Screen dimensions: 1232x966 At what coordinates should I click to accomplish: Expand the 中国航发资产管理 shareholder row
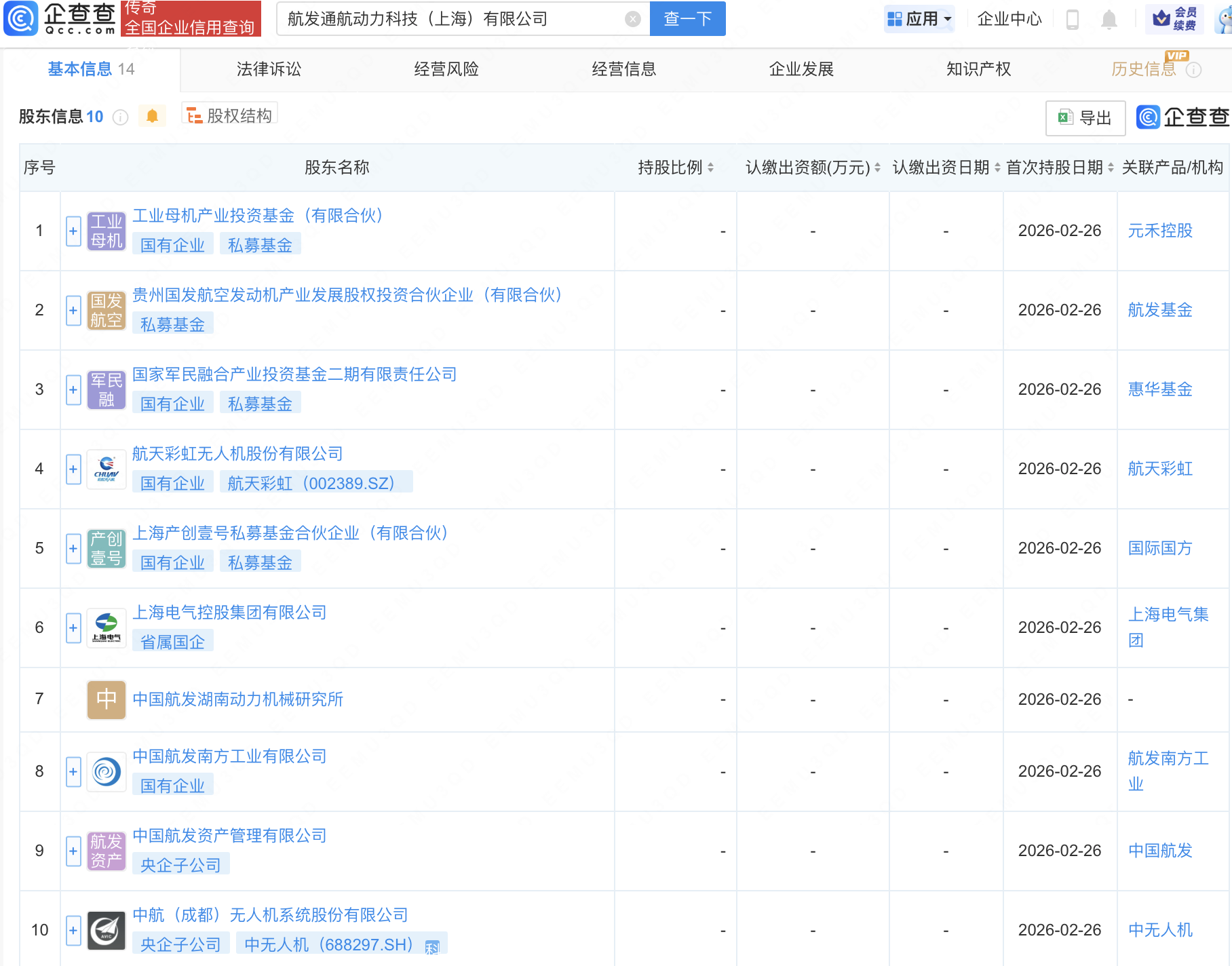point(73,851)
